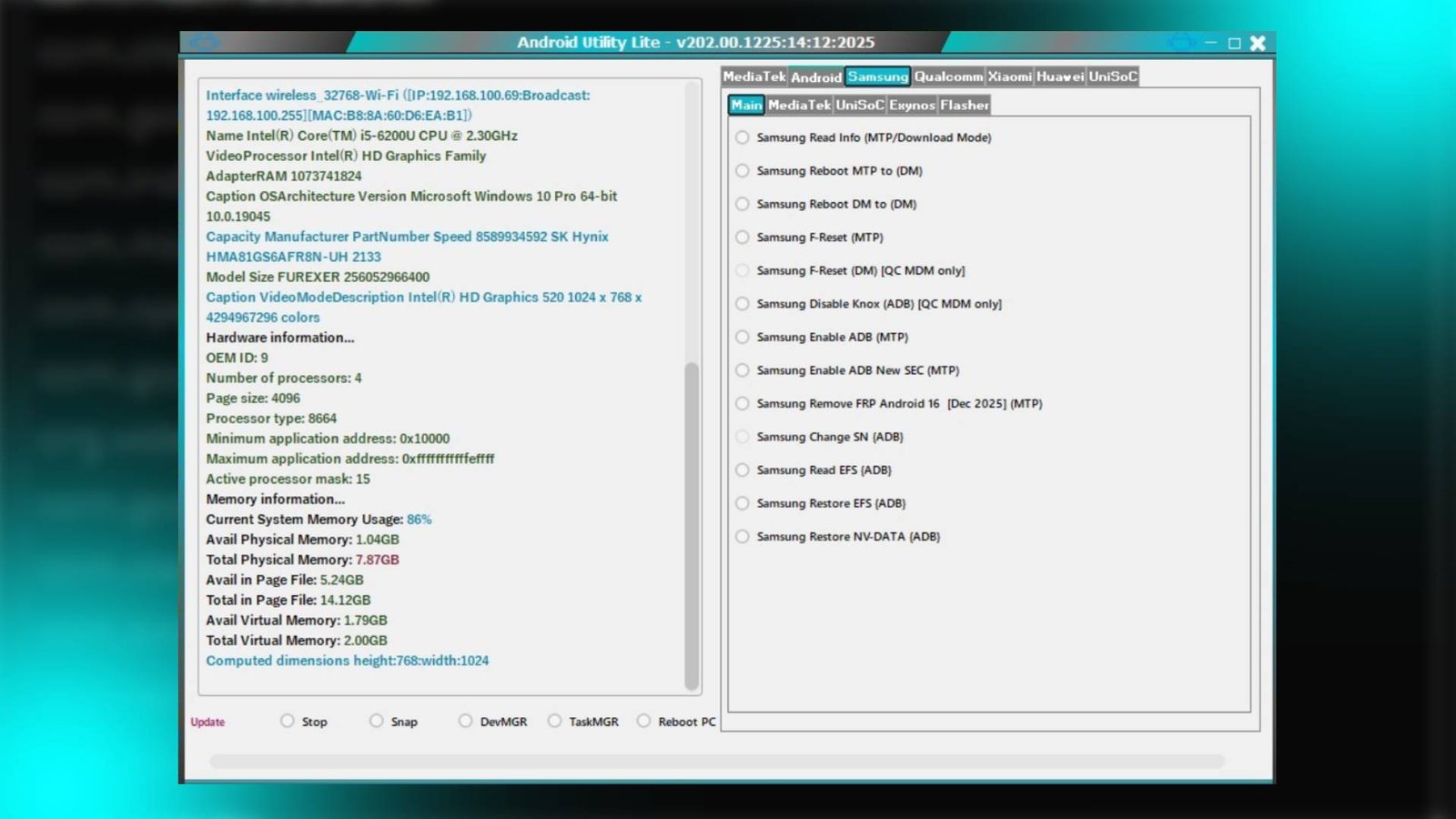Switch to the Qualcomm tab
This screenshot has width=1456, height=819.
click(x=947, y=76)
